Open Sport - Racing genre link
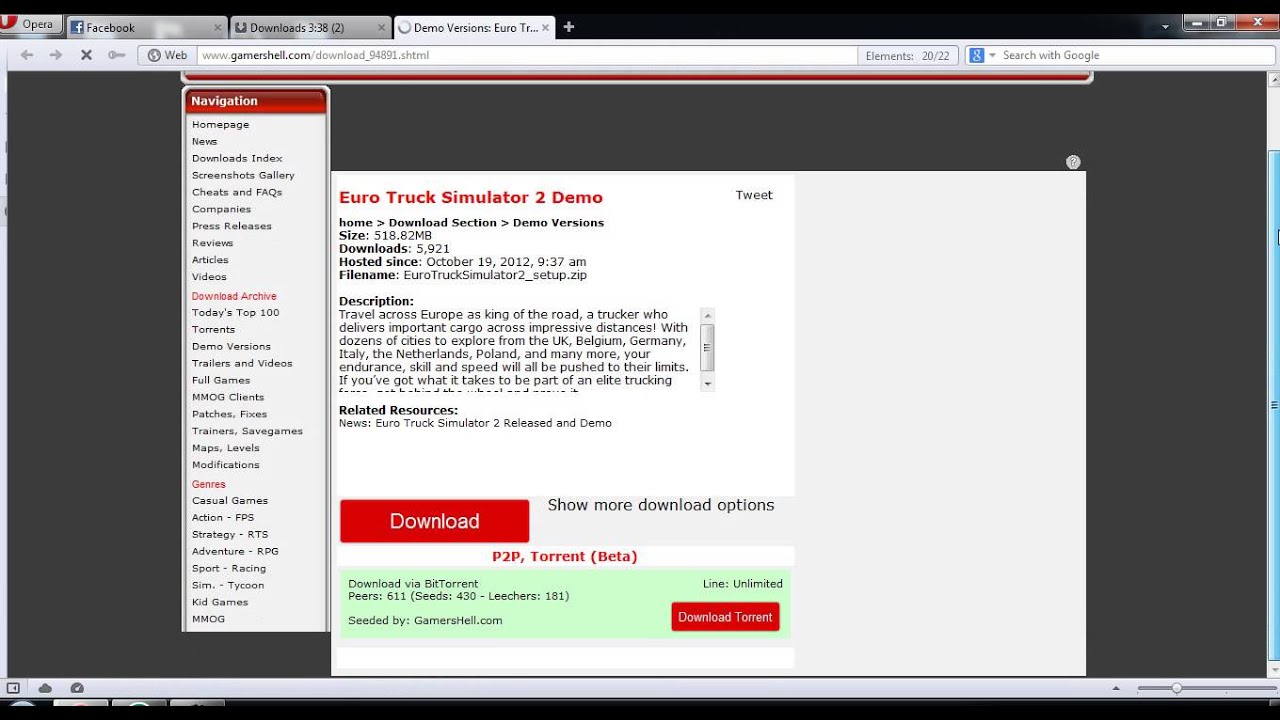Viewport: 1280px width, 720px height. click(x=229, y=569)
